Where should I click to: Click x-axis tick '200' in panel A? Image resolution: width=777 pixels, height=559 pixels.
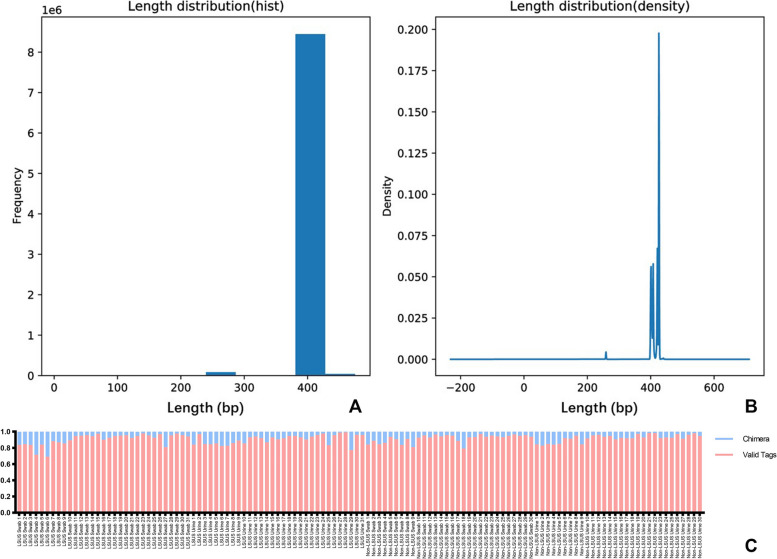(x=180, y=388)
